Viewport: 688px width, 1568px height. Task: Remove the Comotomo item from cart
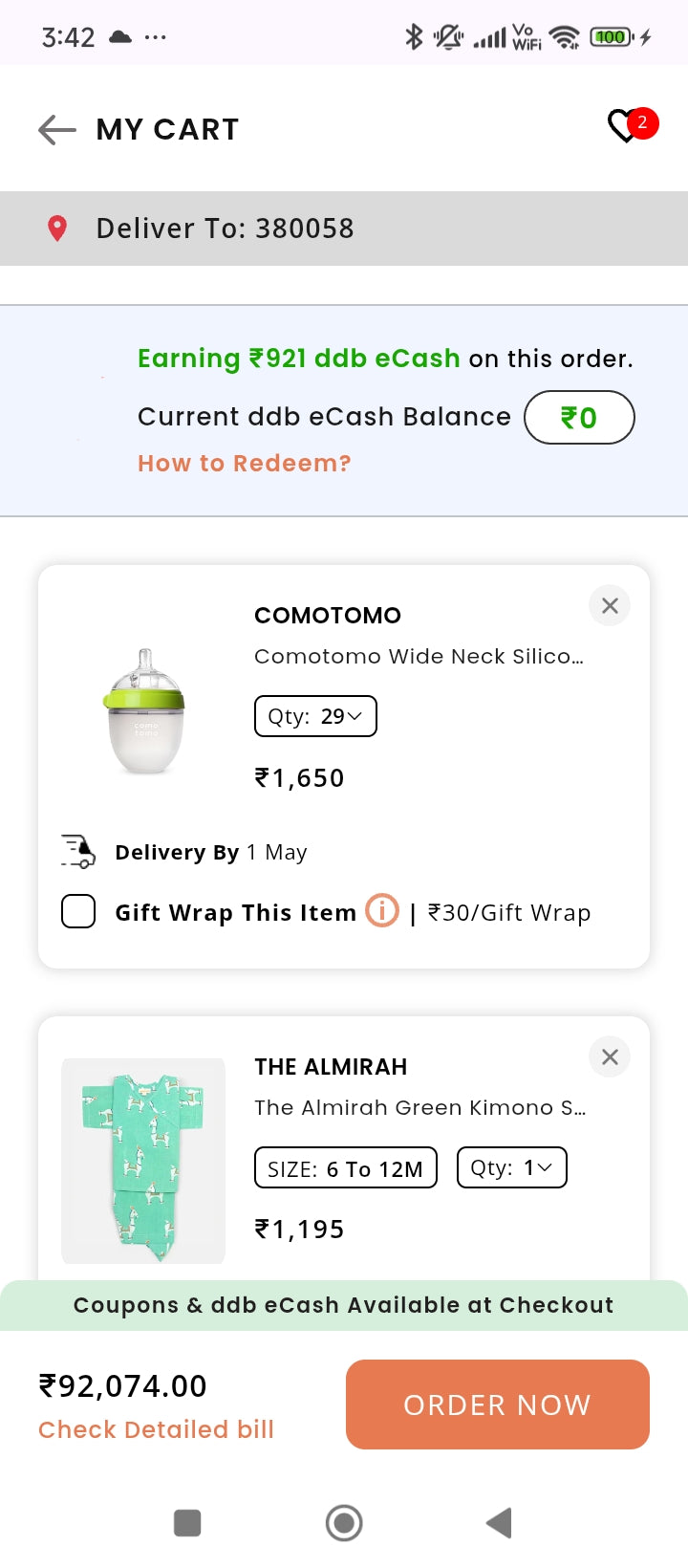coord(610,605)
